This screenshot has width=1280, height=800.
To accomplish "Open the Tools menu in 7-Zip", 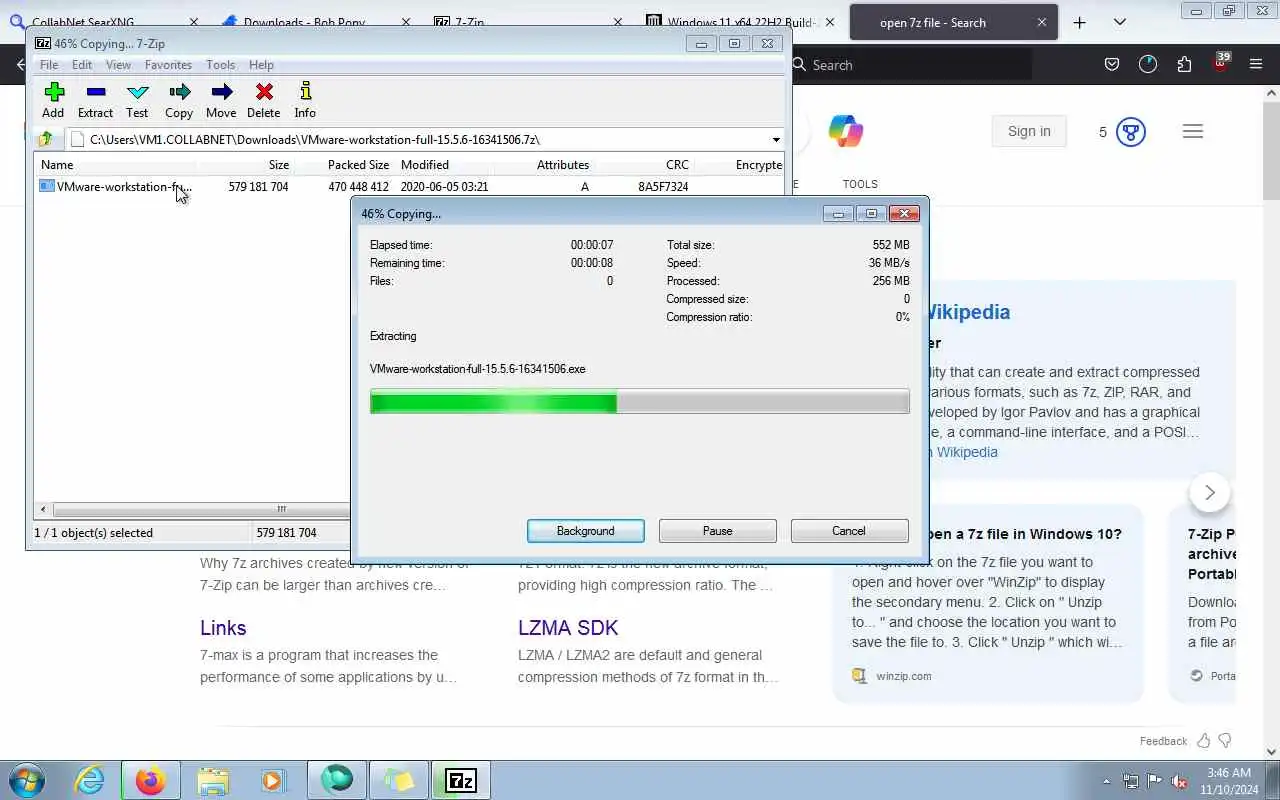I will click(220, 65).
